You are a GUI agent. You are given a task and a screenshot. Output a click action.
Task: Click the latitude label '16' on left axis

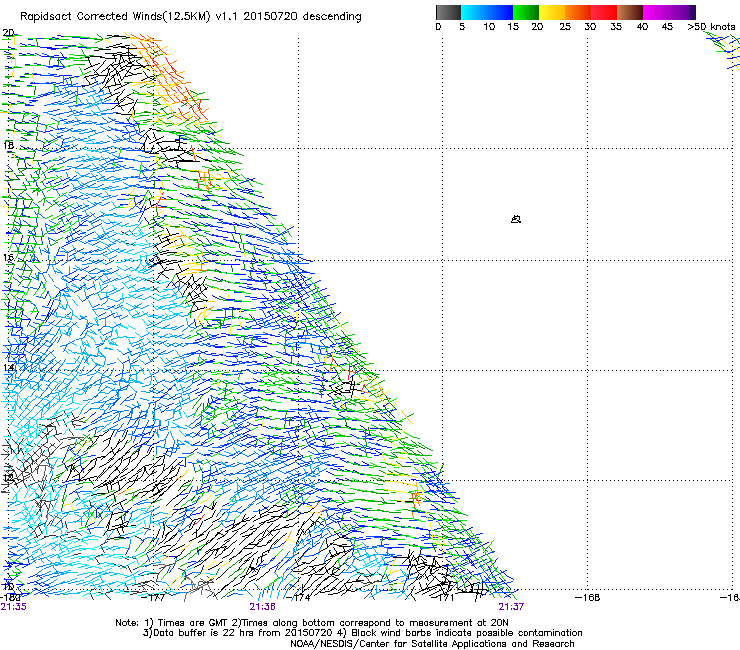pyautogui.click(x=8, y=258)
